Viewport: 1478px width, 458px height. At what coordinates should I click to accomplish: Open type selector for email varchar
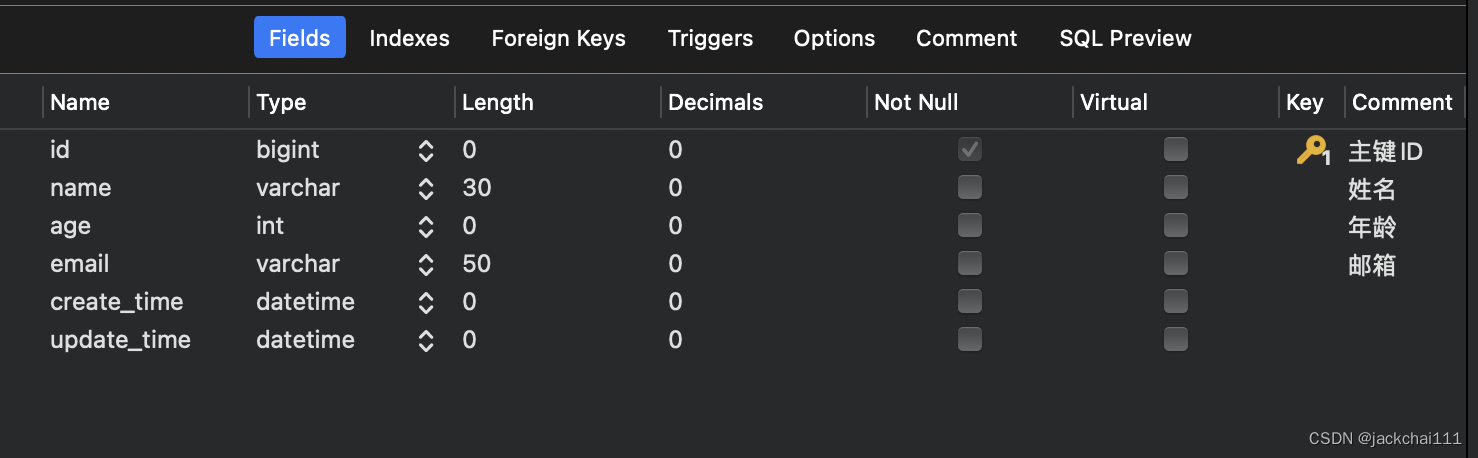[x=426, y=265]
